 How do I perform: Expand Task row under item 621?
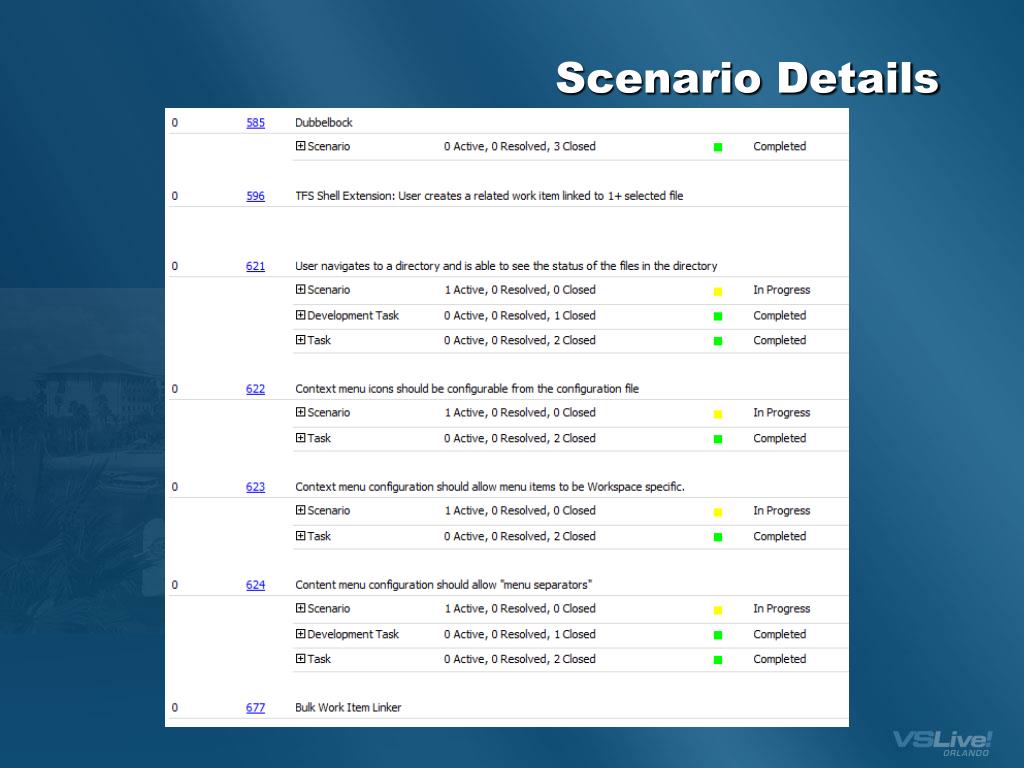click(x=300, y=340)
